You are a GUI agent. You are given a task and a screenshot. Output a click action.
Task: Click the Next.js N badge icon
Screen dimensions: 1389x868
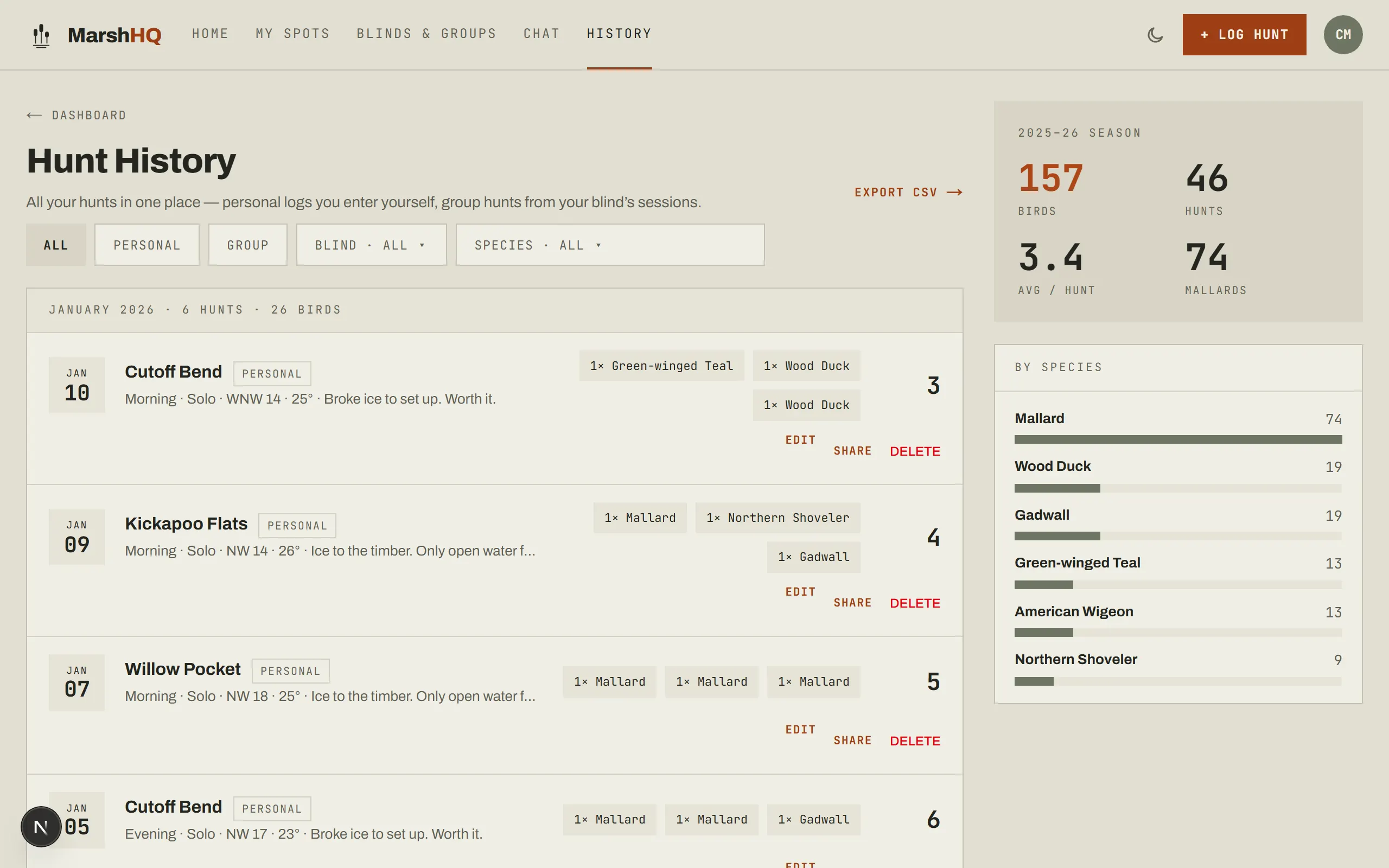click(x=41, y=827)
